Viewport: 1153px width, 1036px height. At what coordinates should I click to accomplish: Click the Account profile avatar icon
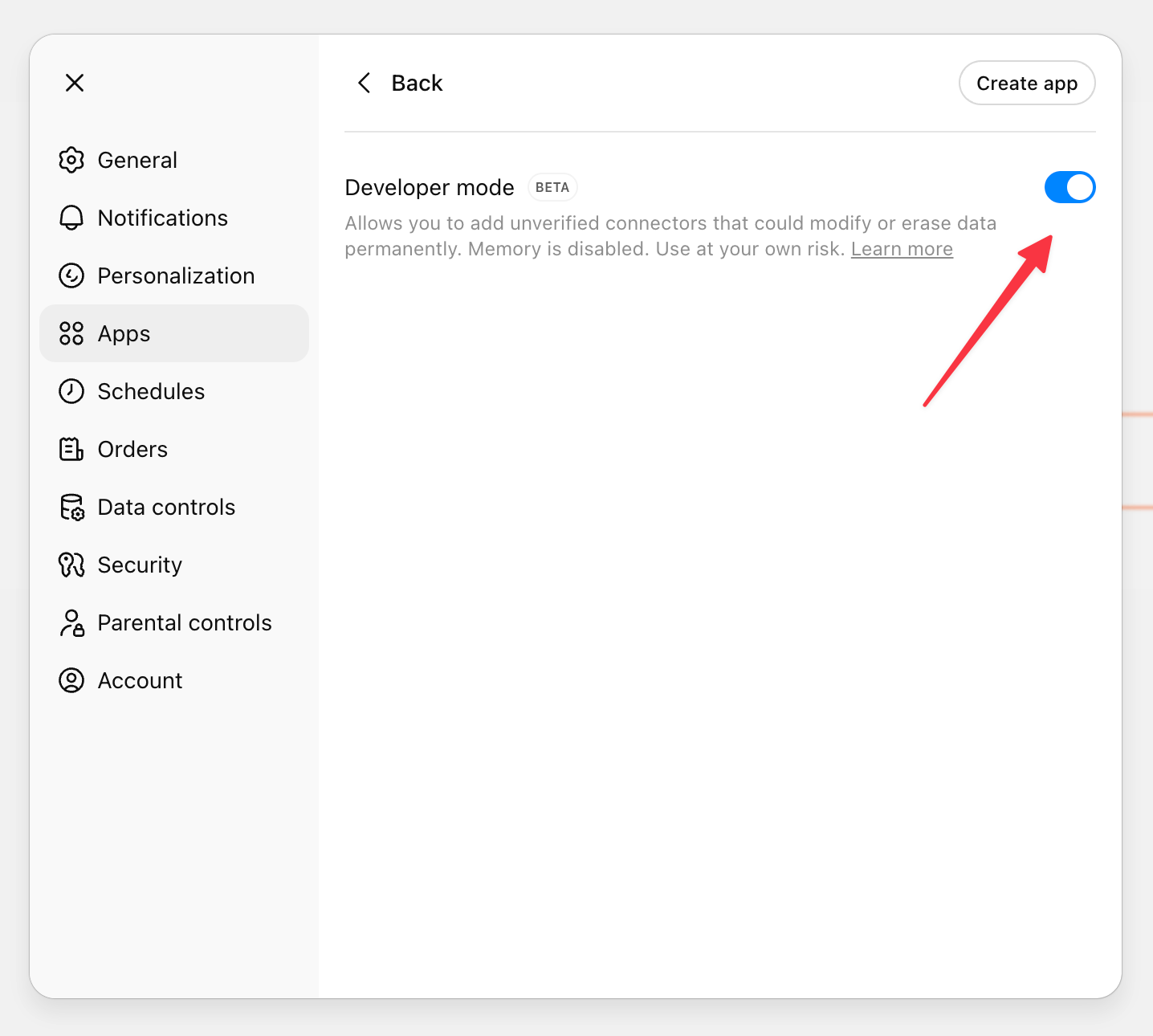tap(71, 680)
